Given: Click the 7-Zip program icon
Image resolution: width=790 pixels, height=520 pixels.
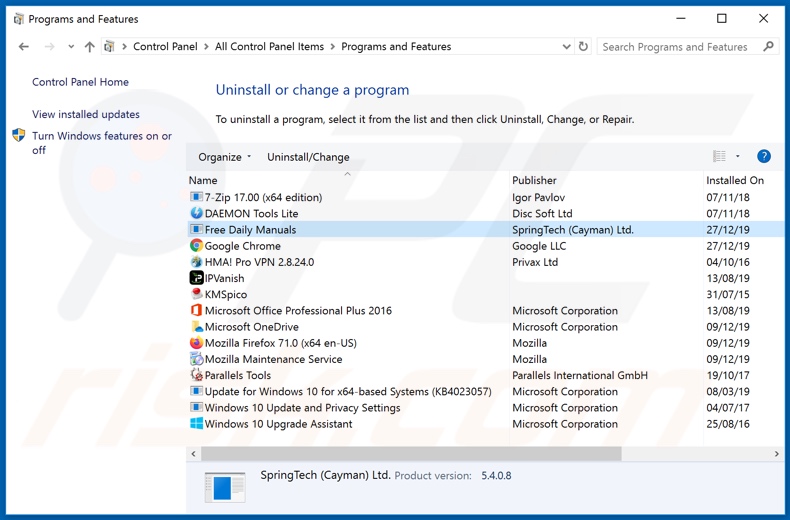Looking at the screenshot, I should tap(196, 197).
